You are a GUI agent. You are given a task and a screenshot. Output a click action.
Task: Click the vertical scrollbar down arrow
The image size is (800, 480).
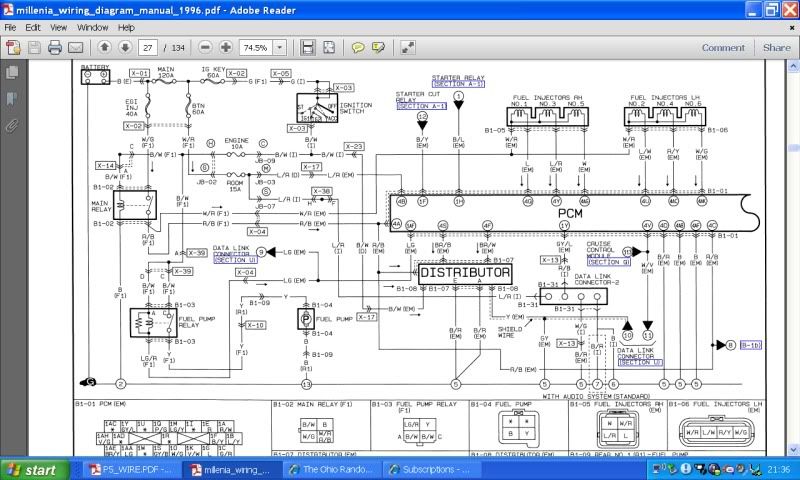pos(792,450)
